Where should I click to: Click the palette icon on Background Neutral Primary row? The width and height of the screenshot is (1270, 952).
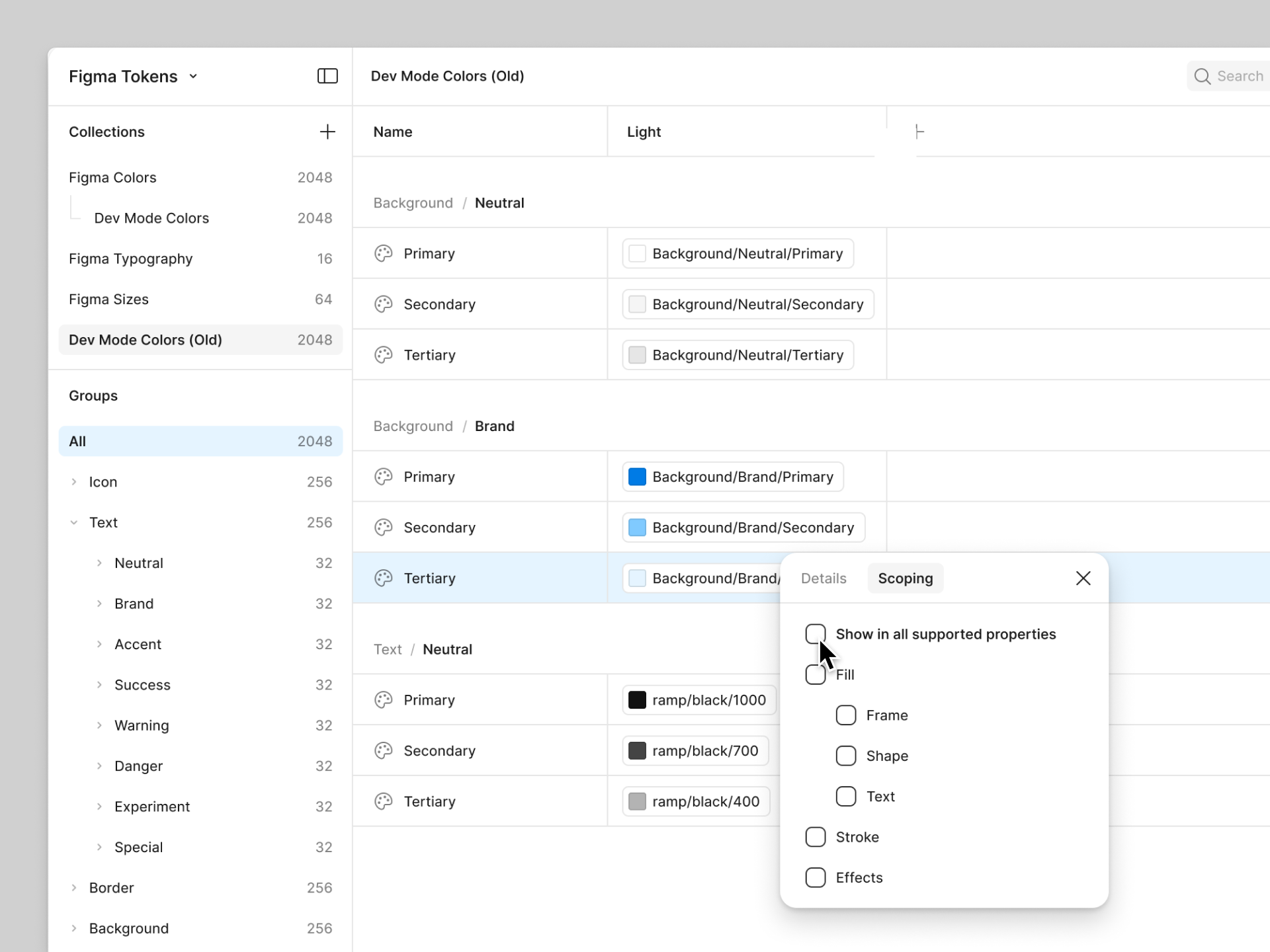384,254
